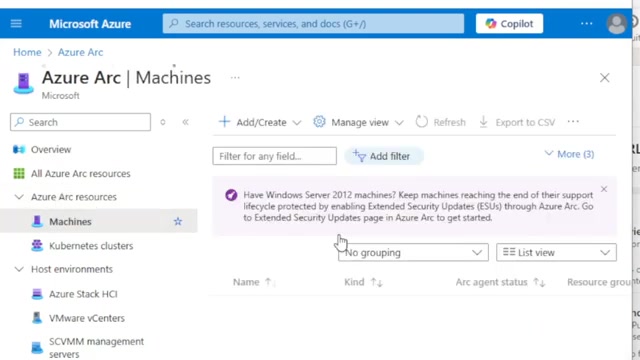Open the user account avatar

tap(617, 24)
